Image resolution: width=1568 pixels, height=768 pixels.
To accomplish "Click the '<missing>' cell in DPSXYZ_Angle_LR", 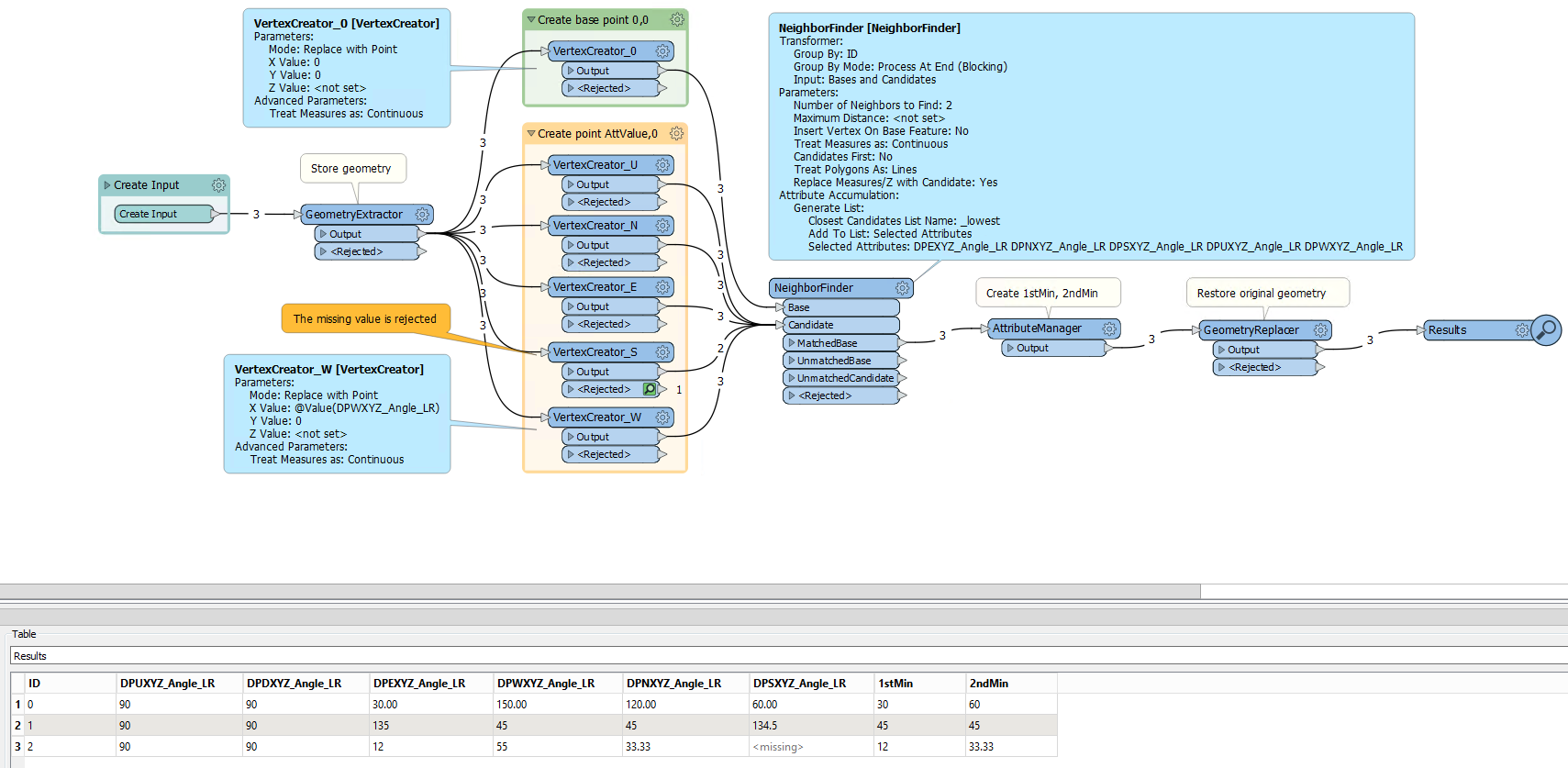I will click(811, 747).
